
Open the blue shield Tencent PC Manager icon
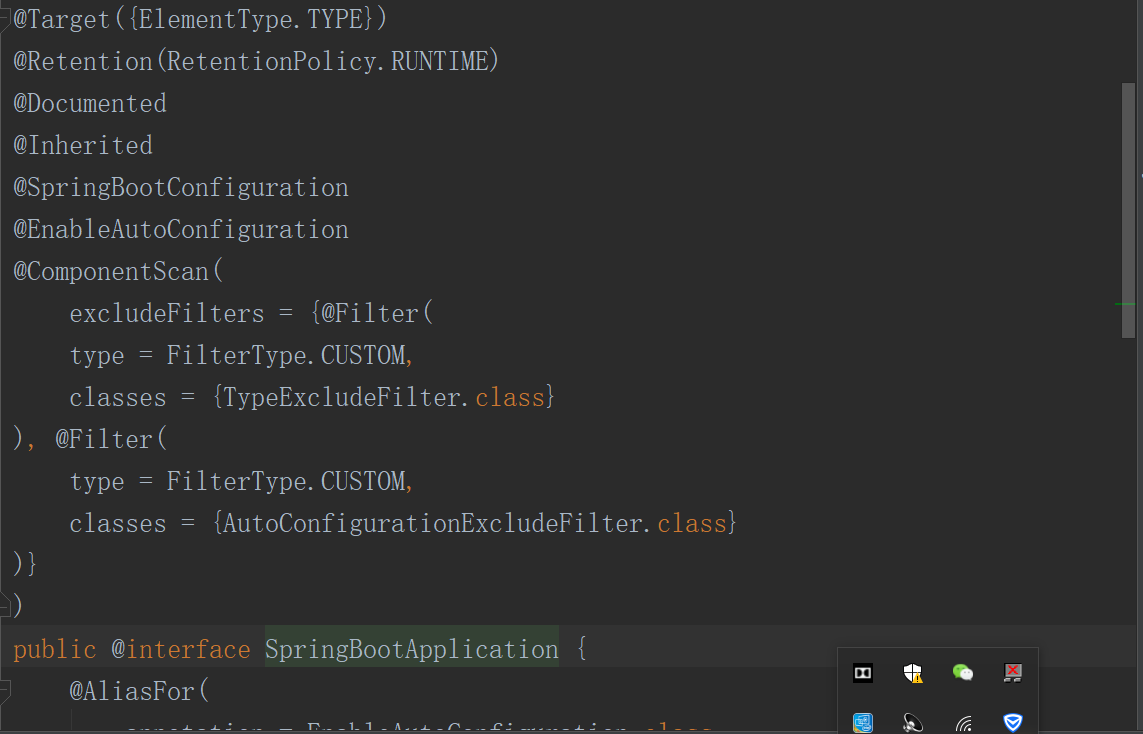point(1013,723)
